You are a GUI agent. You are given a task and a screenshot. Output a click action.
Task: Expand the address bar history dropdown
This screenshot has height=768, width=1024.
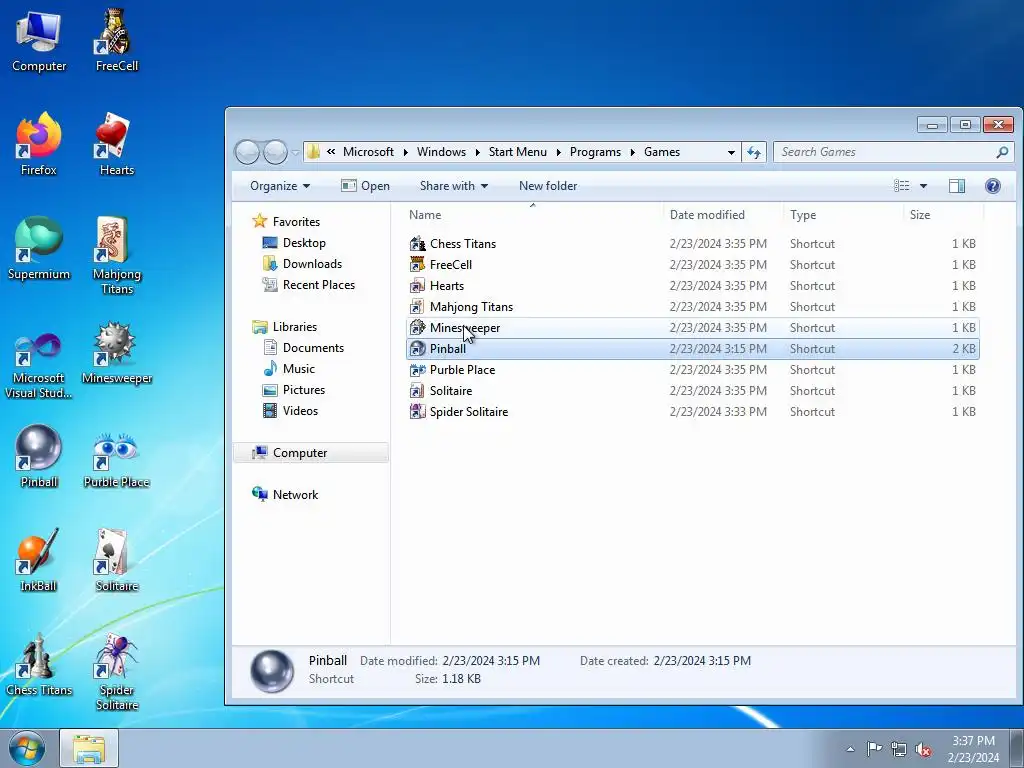click(731, 152)
